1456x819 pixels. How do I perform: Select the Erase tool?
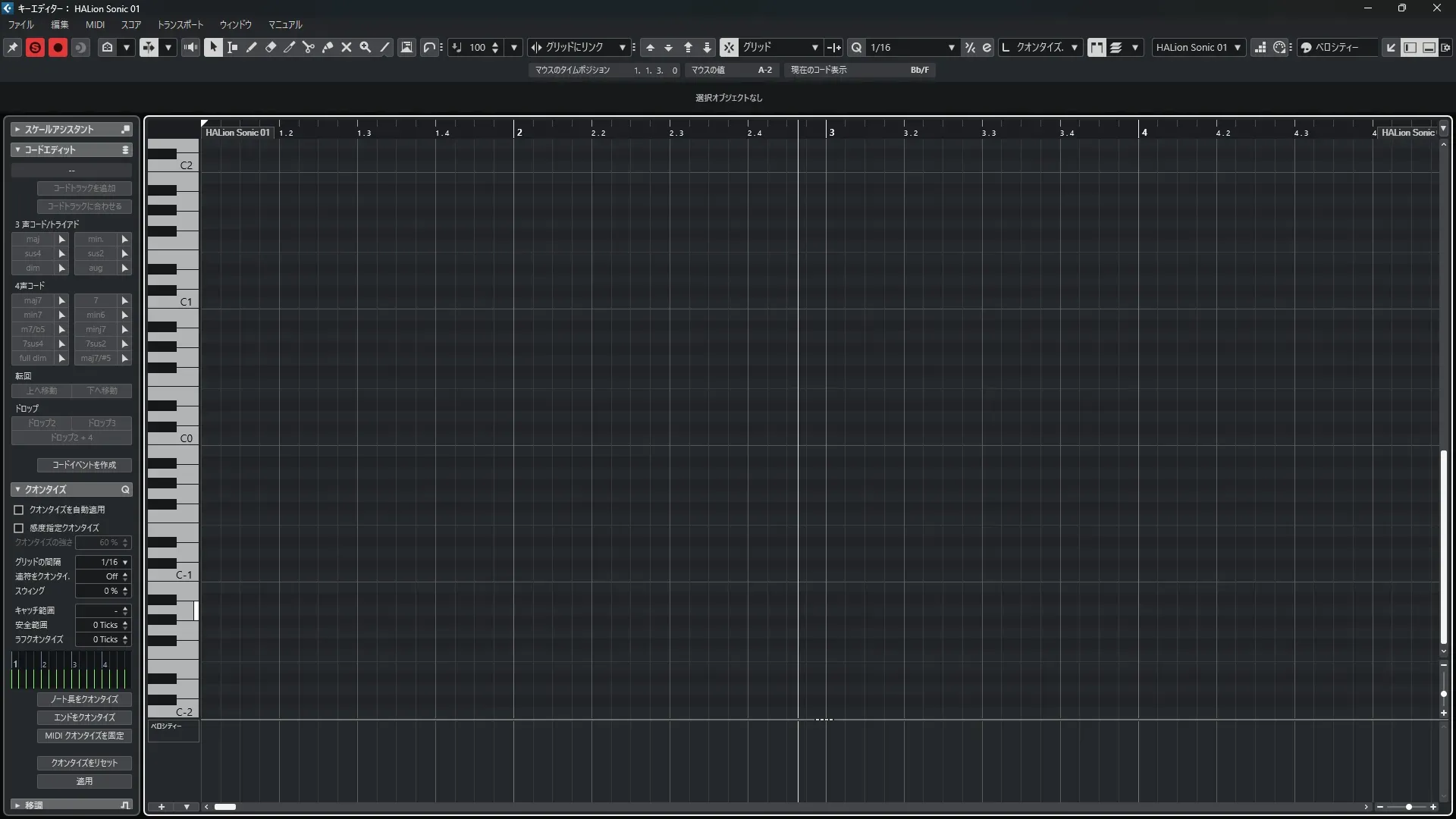[x=270, y=47]
